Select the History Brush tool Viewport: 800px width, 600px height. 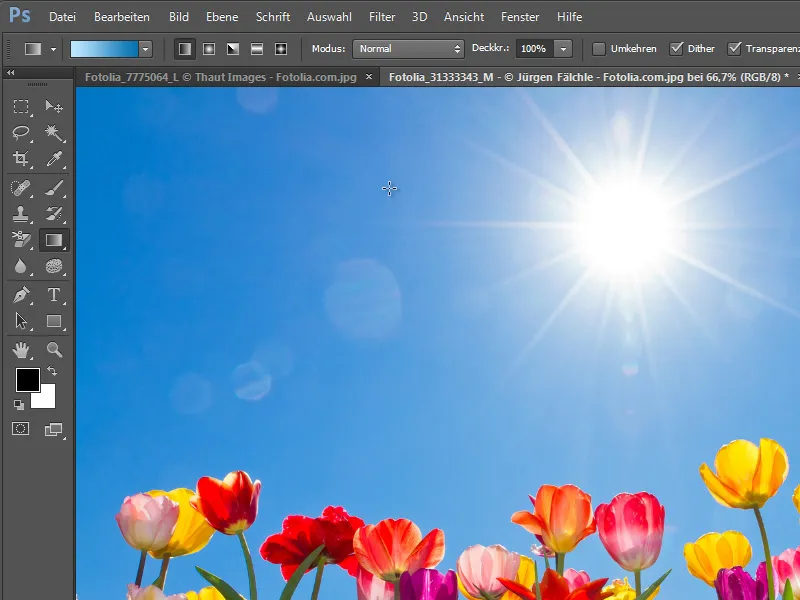click(x=54, y=214)
